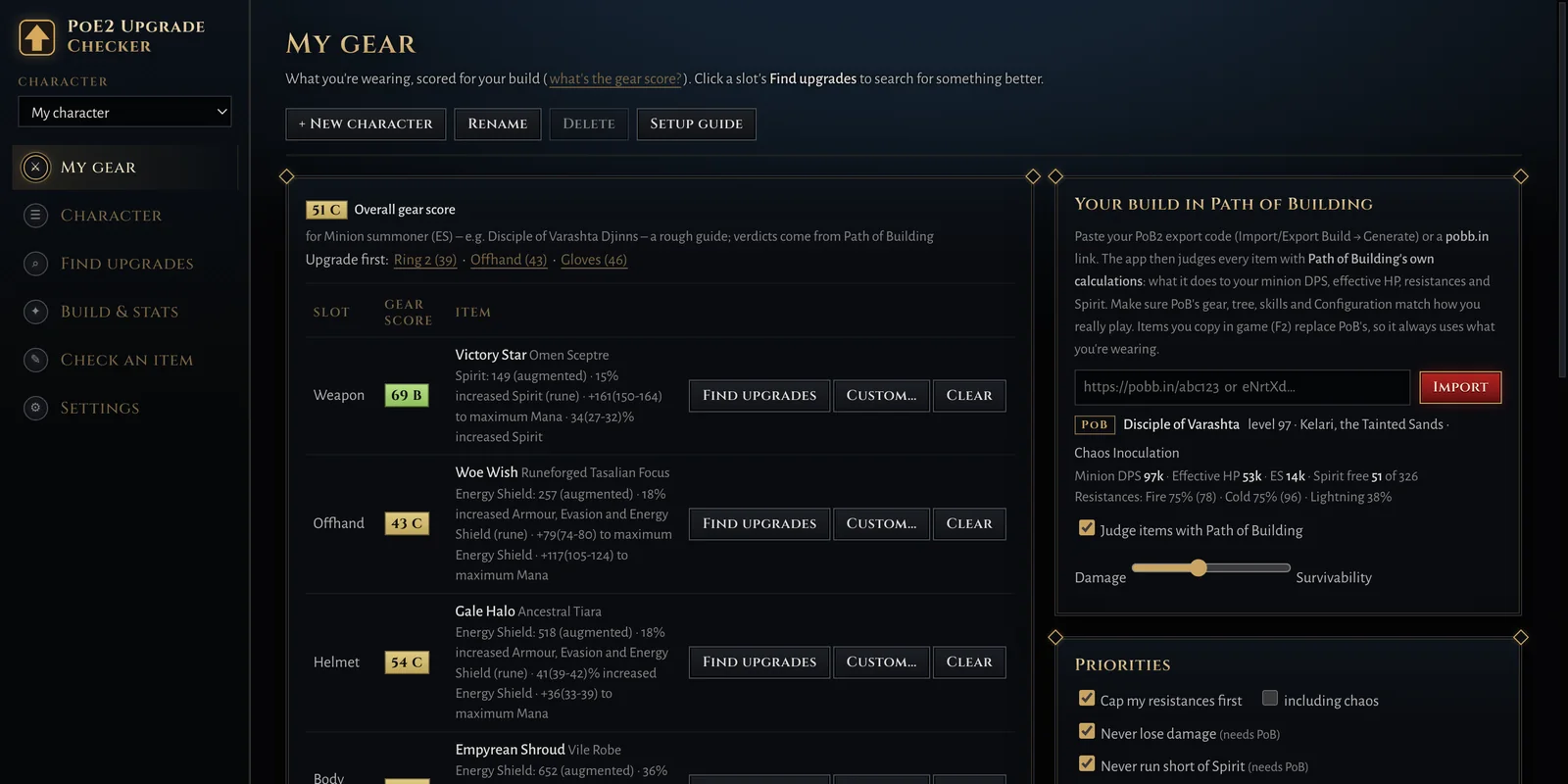1568x784 pixels.
Task: Click the Rename button
Action: (498, 124)
